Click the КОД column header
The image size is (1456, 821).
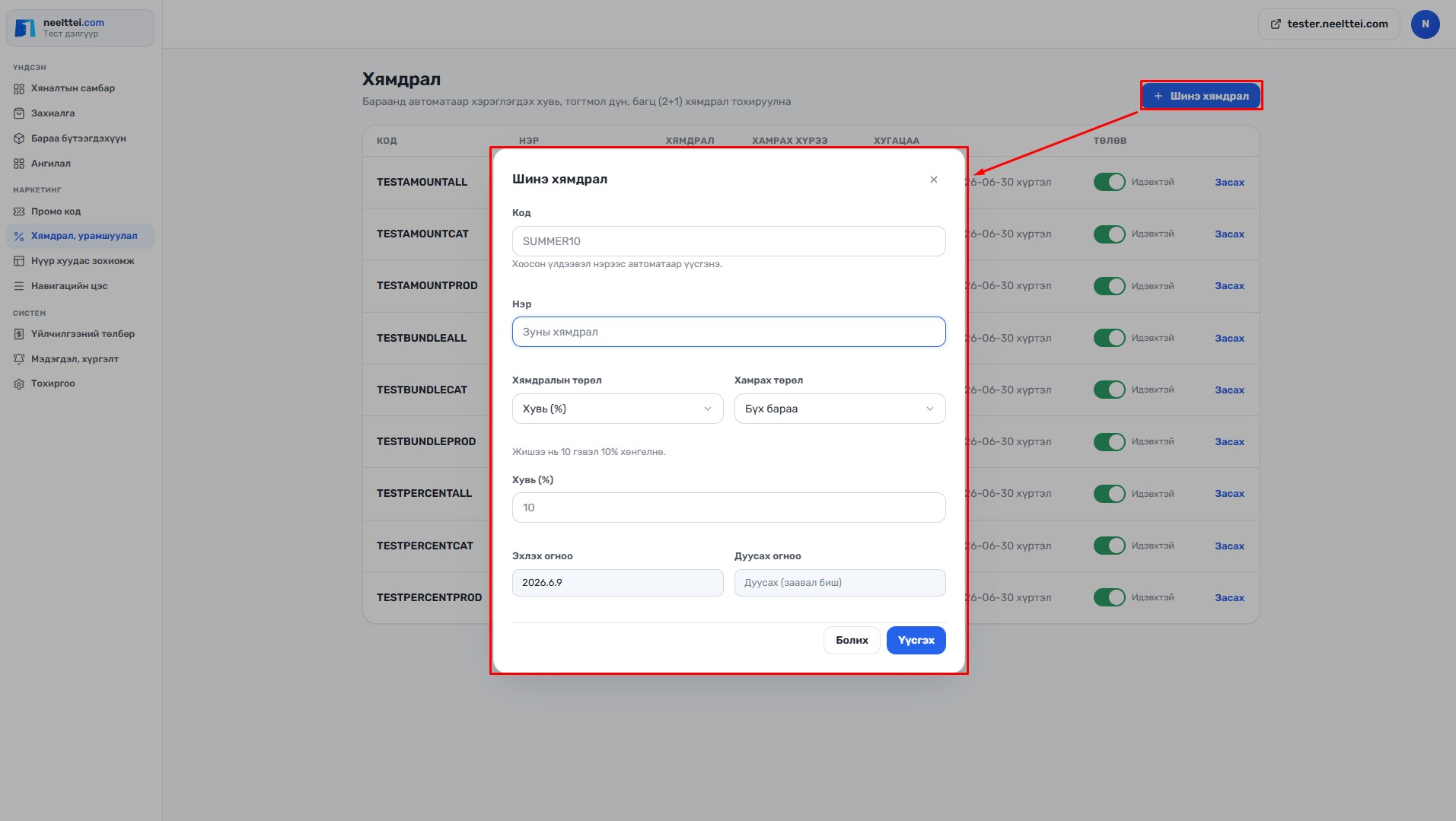pyautogui.click(x=387, y=141)
